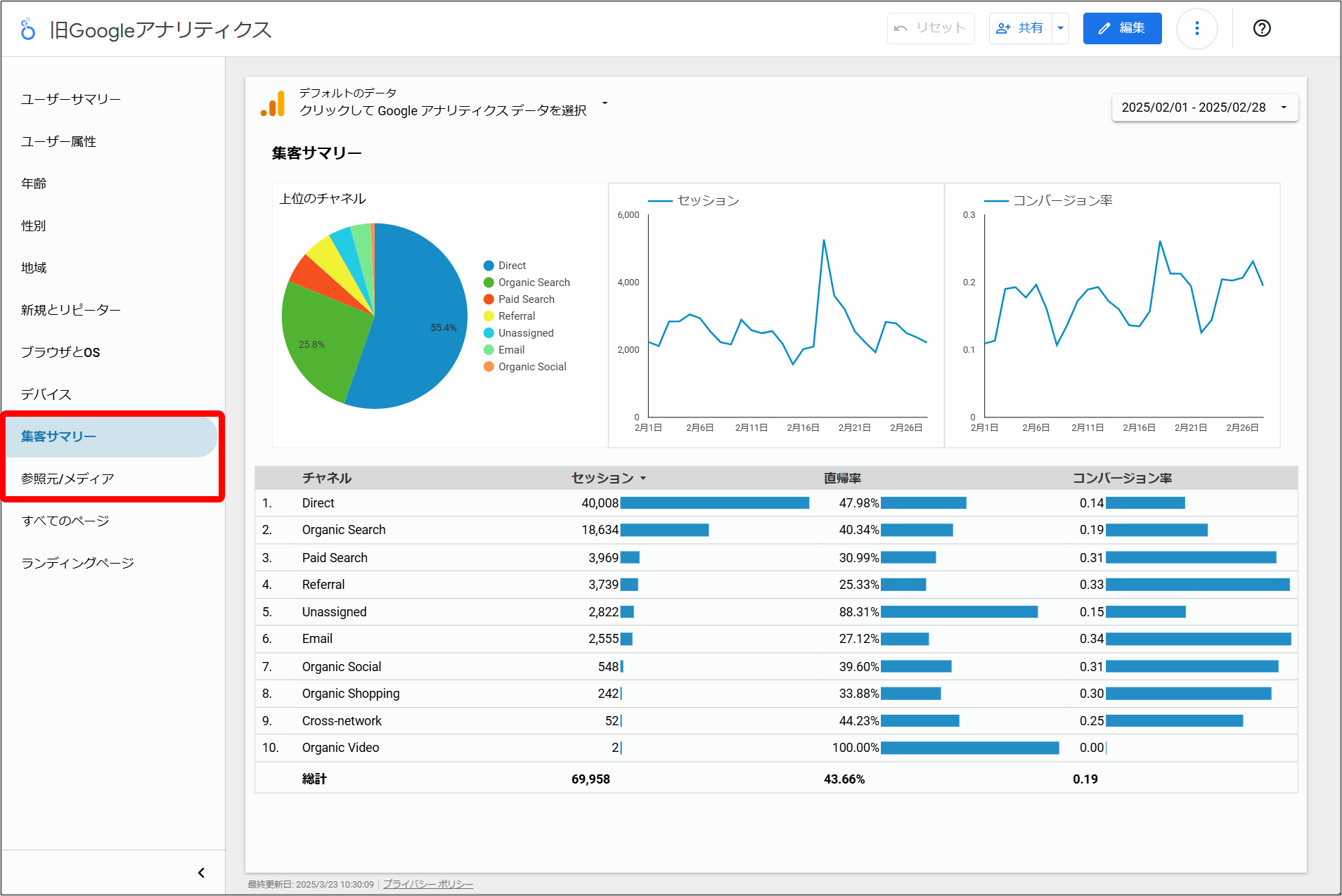Click the Direct legend color dot
The image size is (1342, 896).
(x=489, y=266)
